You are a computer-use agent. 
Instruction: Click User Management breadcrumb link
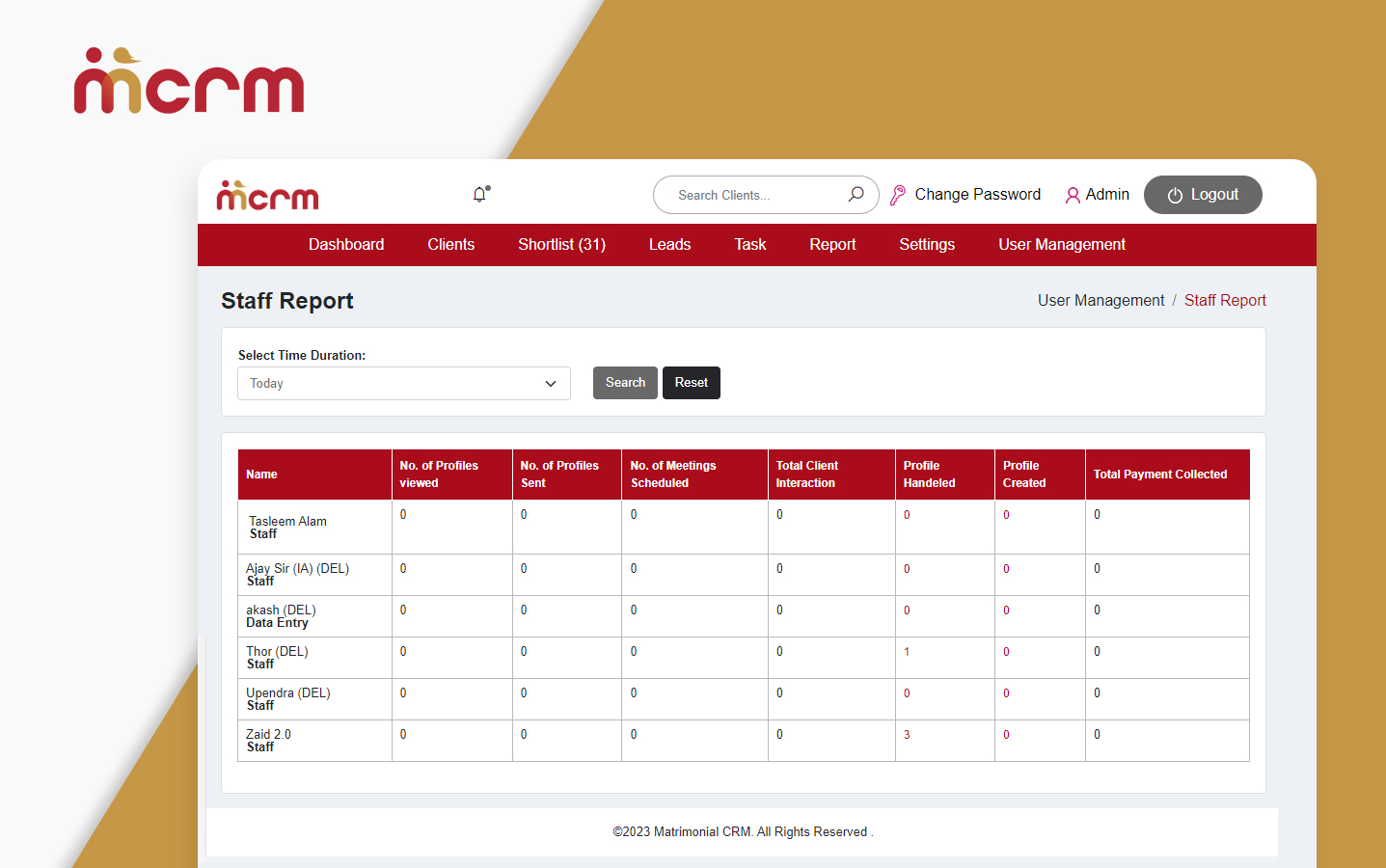pyautogui.click(x=1101, y=301)
